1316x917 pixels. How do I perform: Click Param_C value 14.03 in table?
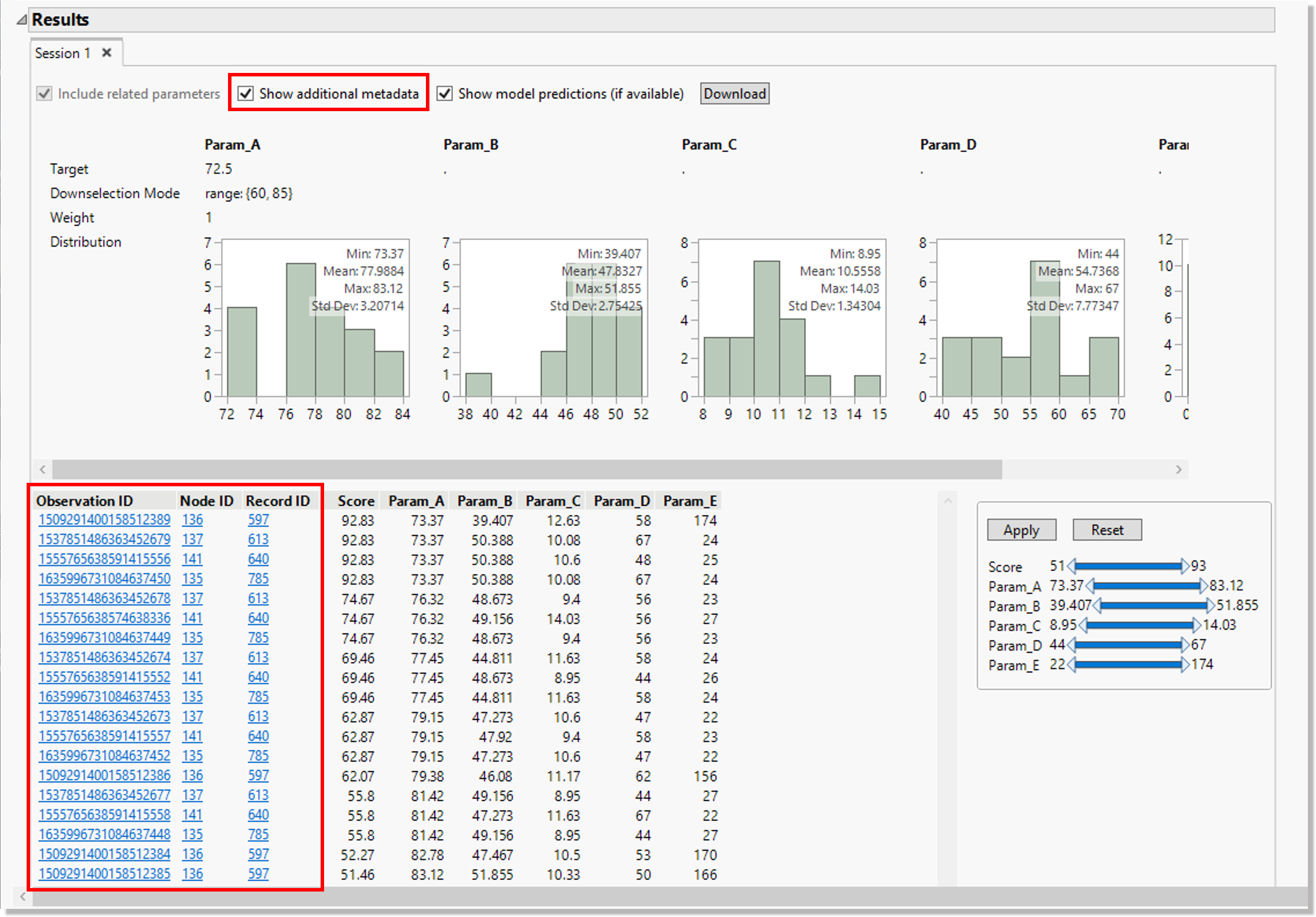tap(563, 619)
